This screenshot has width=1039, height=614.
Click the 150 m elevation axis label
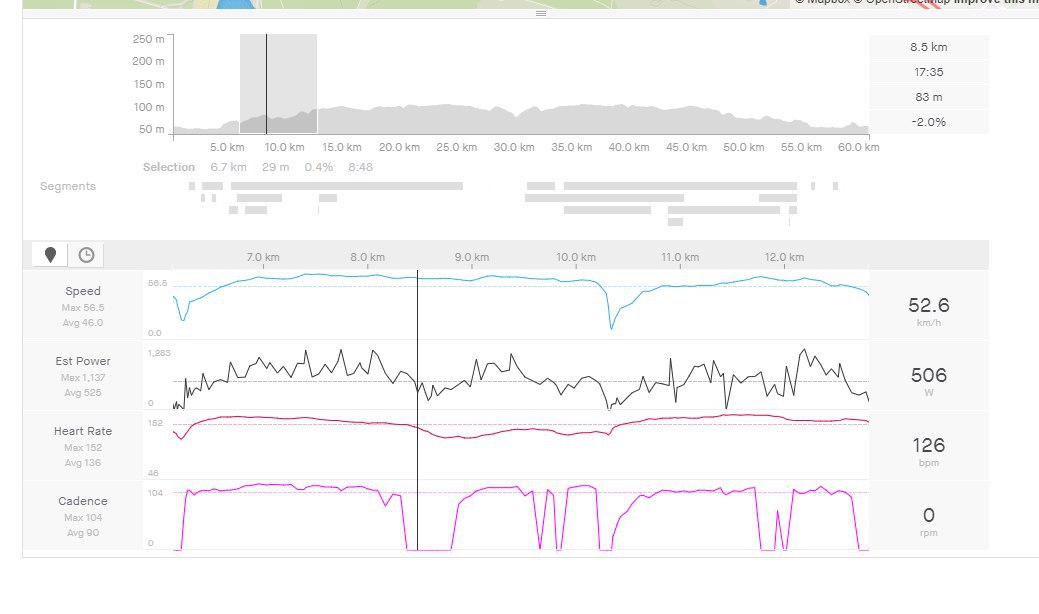[148, 84]
